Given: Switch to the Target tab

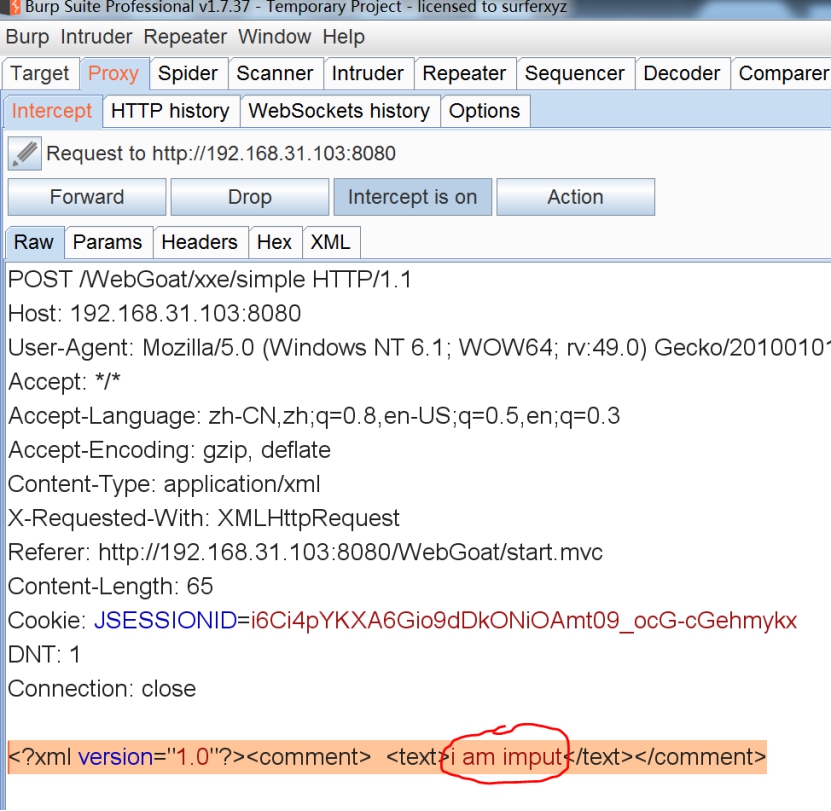Looking at the screenshot, I should [40, 74].
